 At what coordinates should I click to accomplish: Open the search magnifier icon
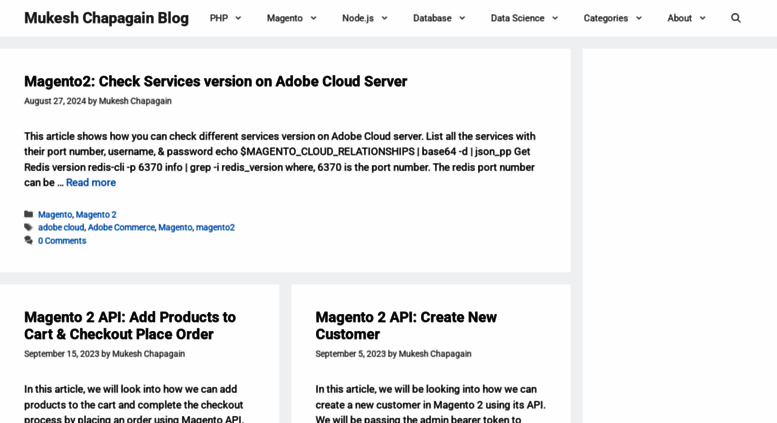(x=735, y=18)
